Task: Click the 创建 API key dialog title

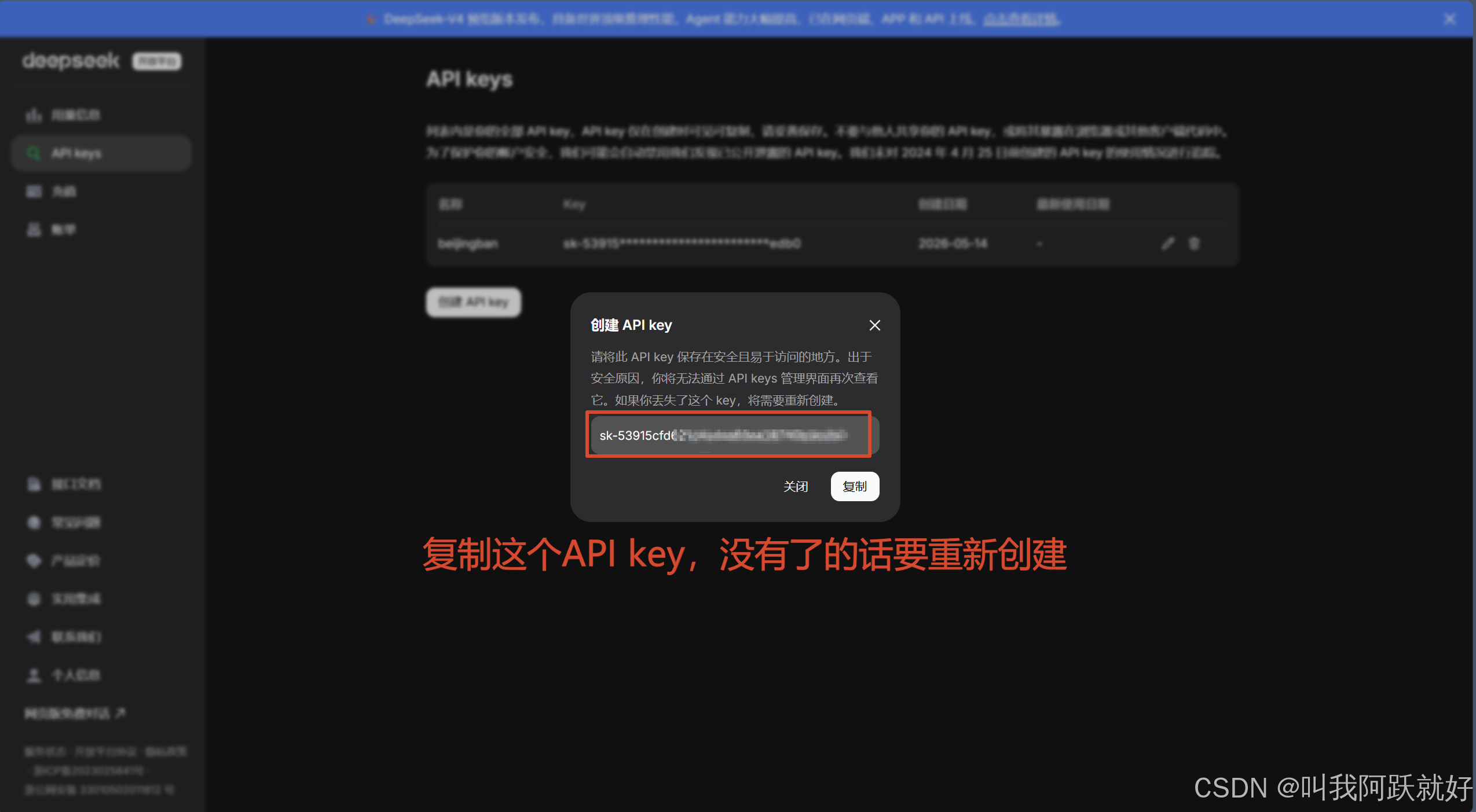Action: point(631,325)
